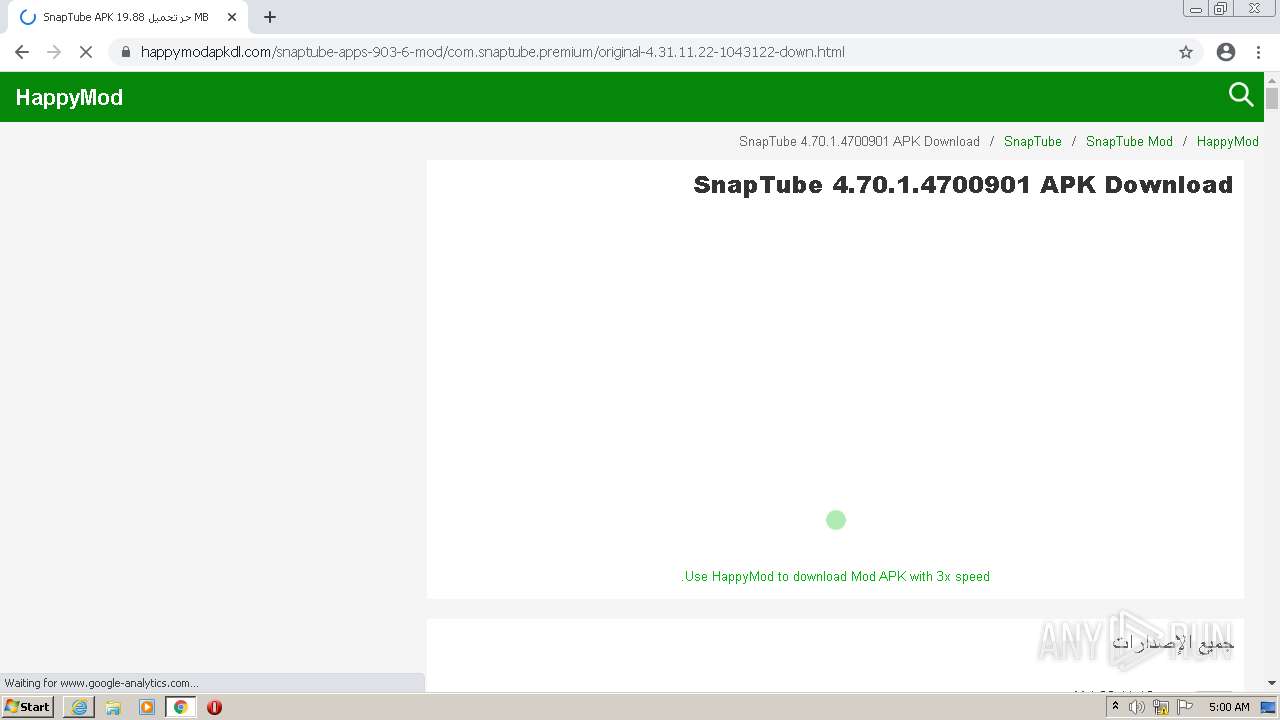Open the red antivirus taskbar icon

[214, 707]
